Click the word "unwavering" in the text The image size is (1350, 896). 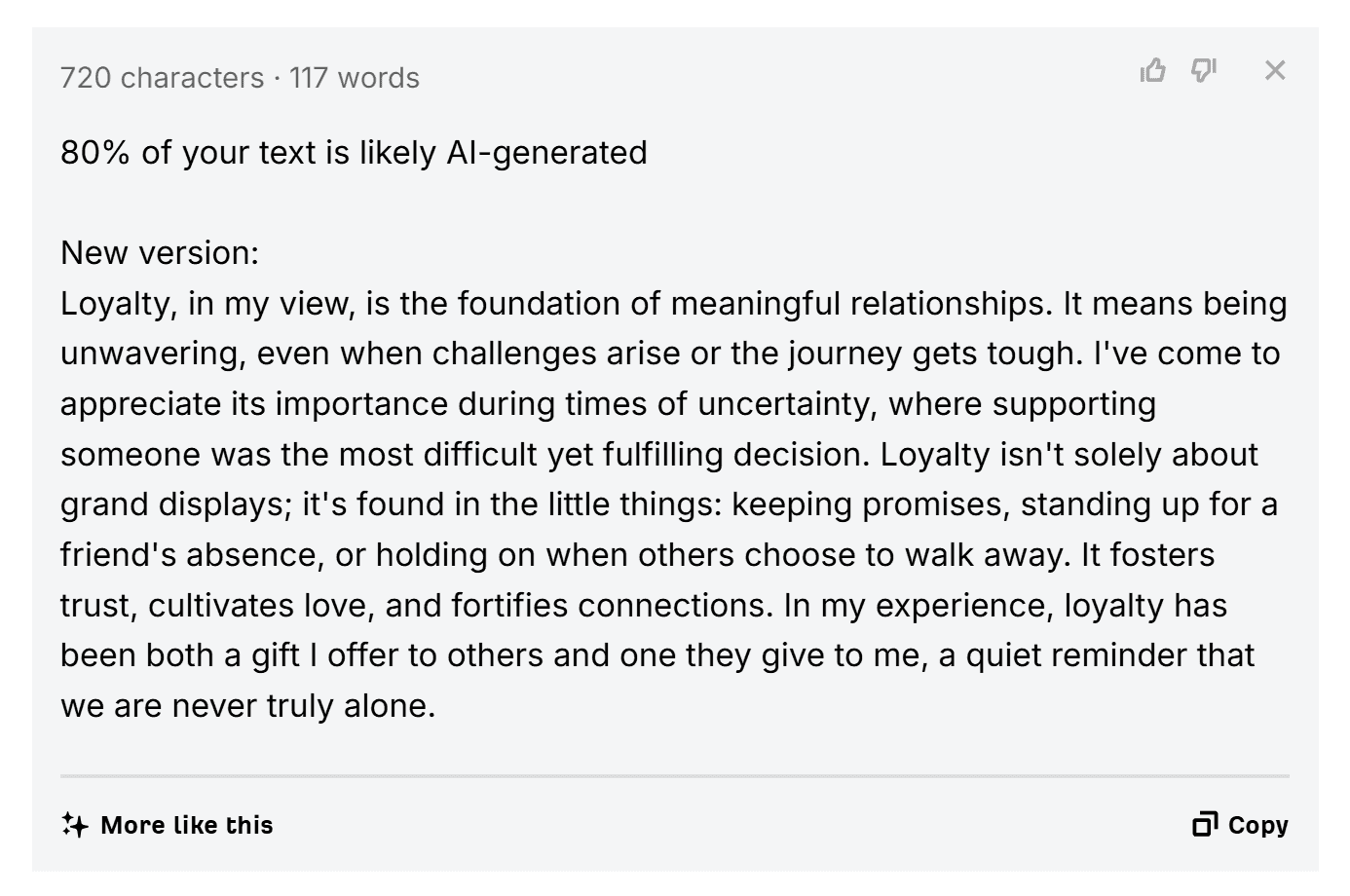point(151,354)
